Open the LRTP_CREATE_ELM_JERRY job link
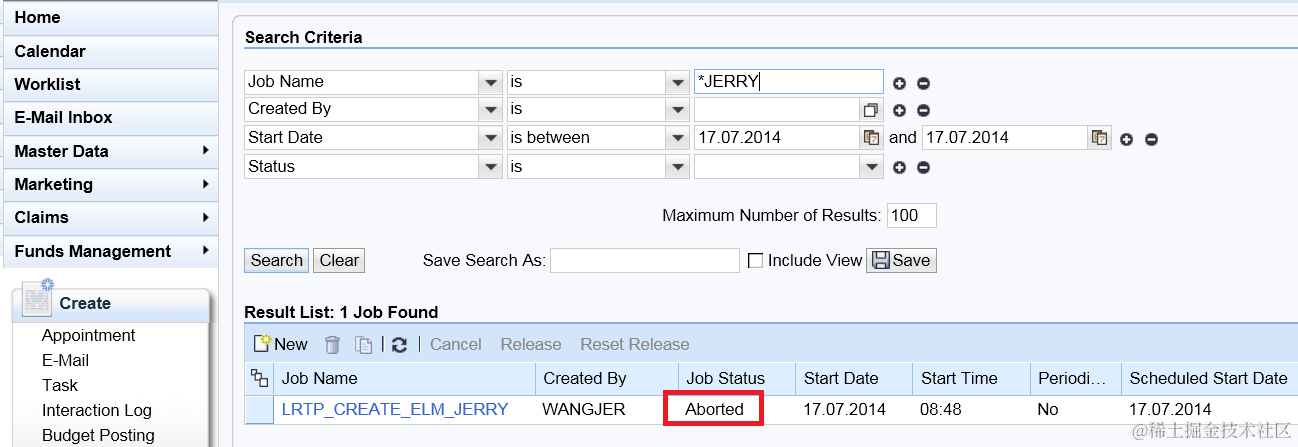1298x447 pixels. pyautogui.click(x=395, y=409)
